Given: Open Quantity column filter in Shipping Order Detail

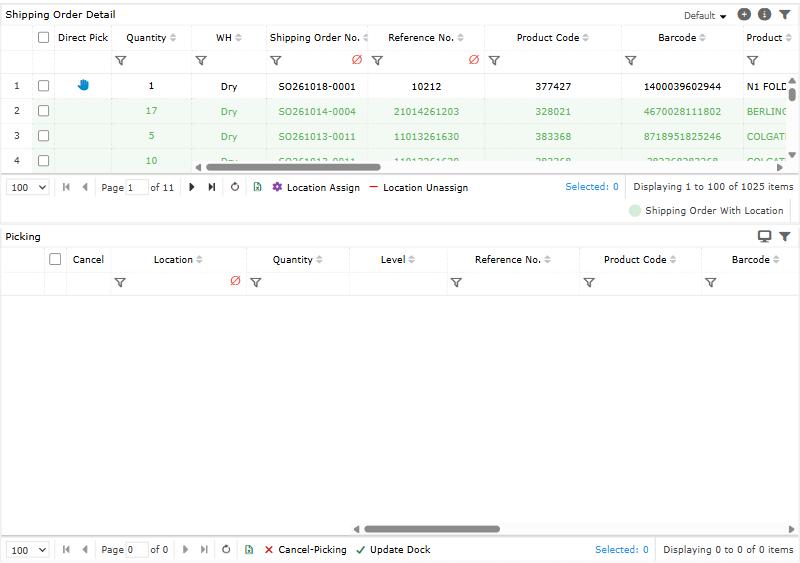Looking at the screenshot, I should (x=120, y=61).
